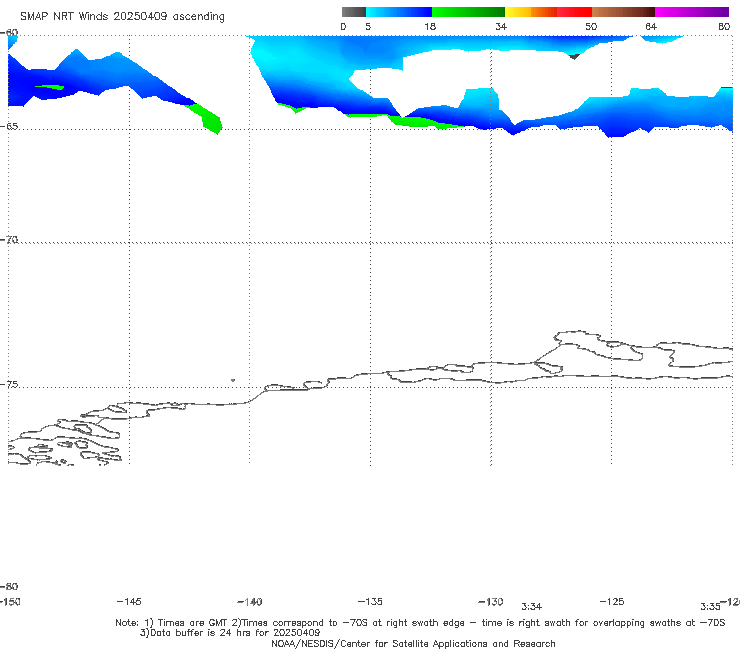
Task: Click the longitude label '-130'
Action: [x=491, y=601]
